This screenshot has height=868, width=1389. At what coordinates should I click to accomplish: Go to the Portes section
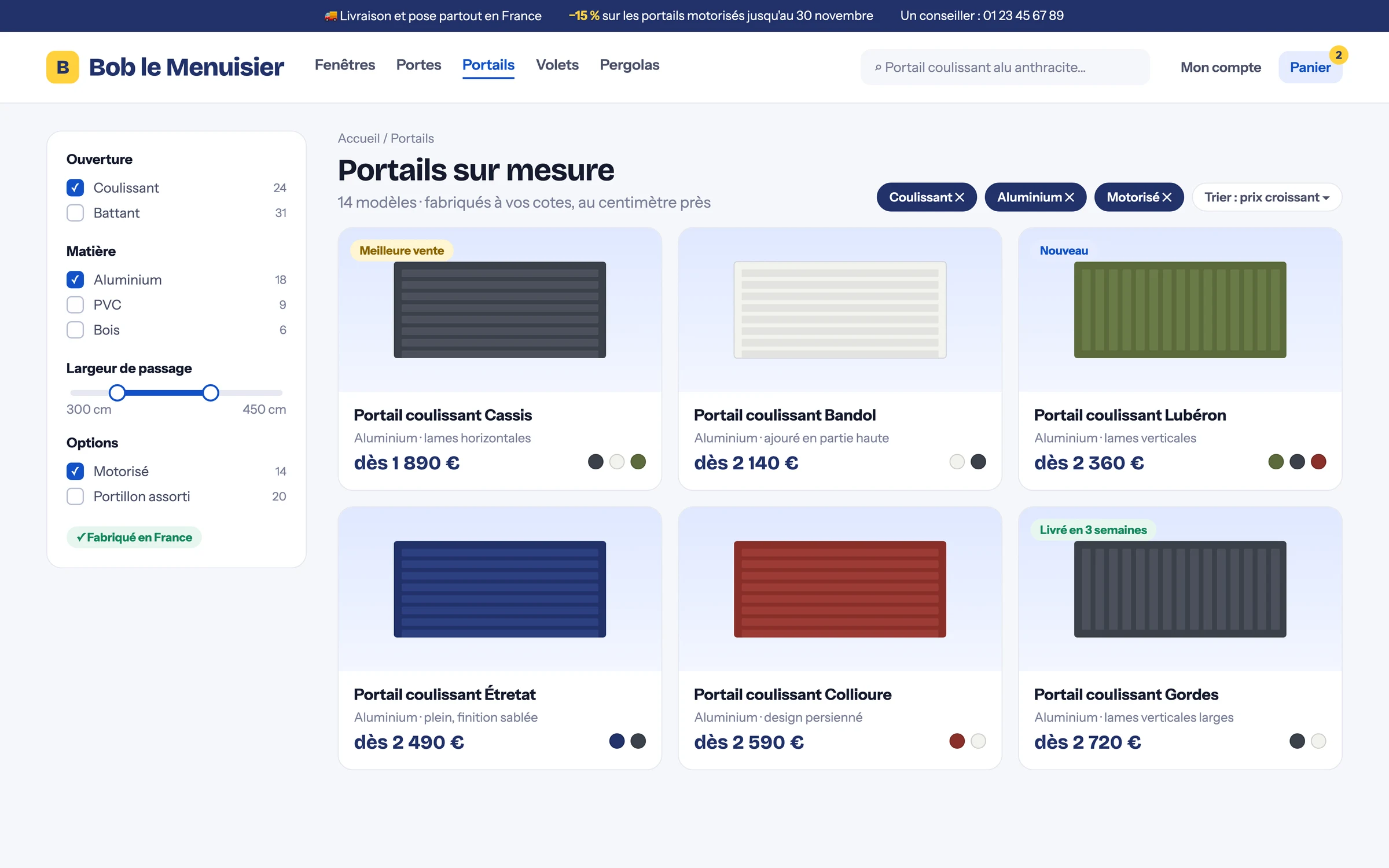coord(418,65)
